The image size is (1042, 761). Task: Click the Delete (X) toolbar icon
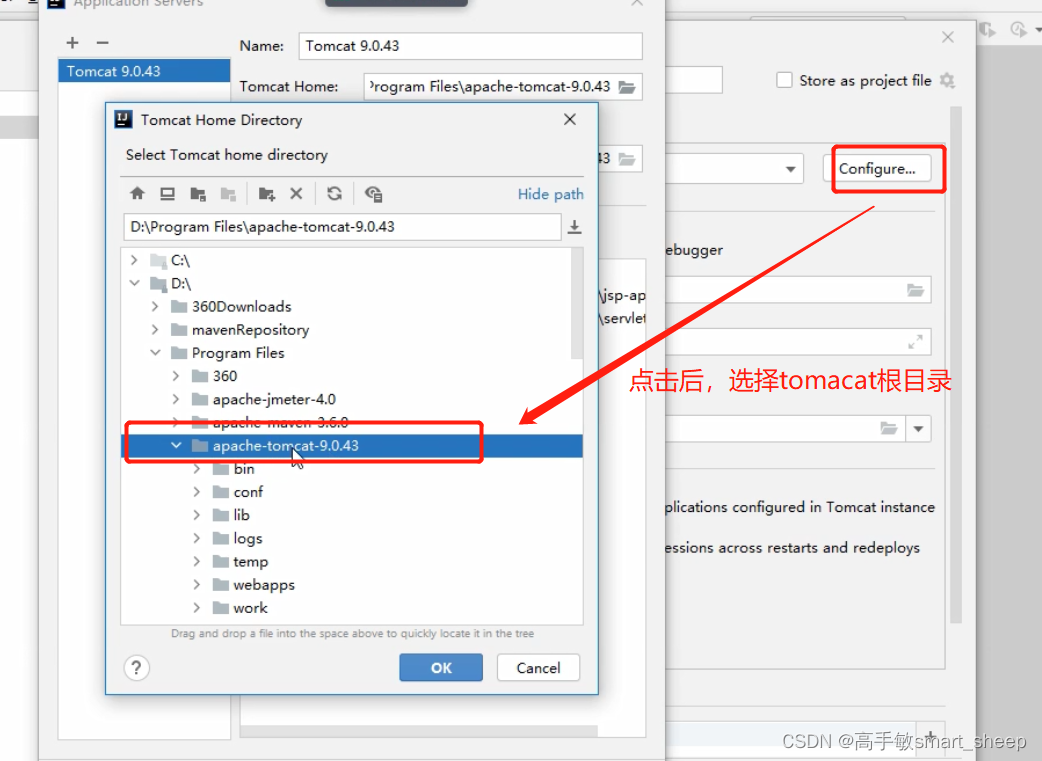tap(296, 193)
